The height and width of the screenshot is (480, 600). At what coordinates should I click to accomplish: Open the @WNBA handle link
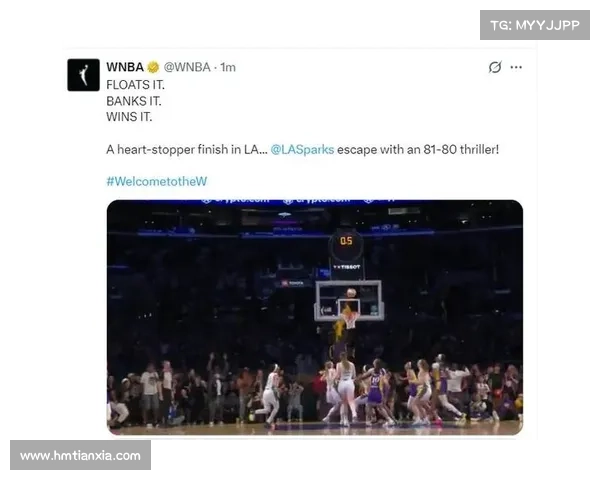pyautogui.click(x=187, y=67)
